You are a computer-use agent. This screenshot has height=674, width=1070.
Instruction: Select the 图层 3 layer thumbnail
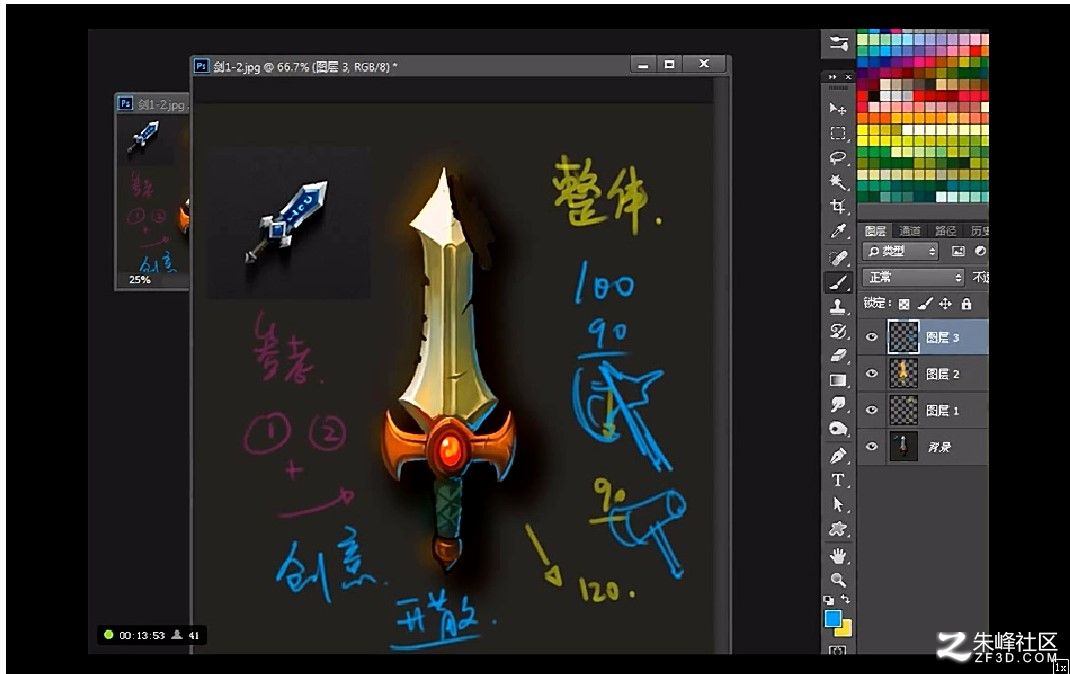tap(903, 337)
